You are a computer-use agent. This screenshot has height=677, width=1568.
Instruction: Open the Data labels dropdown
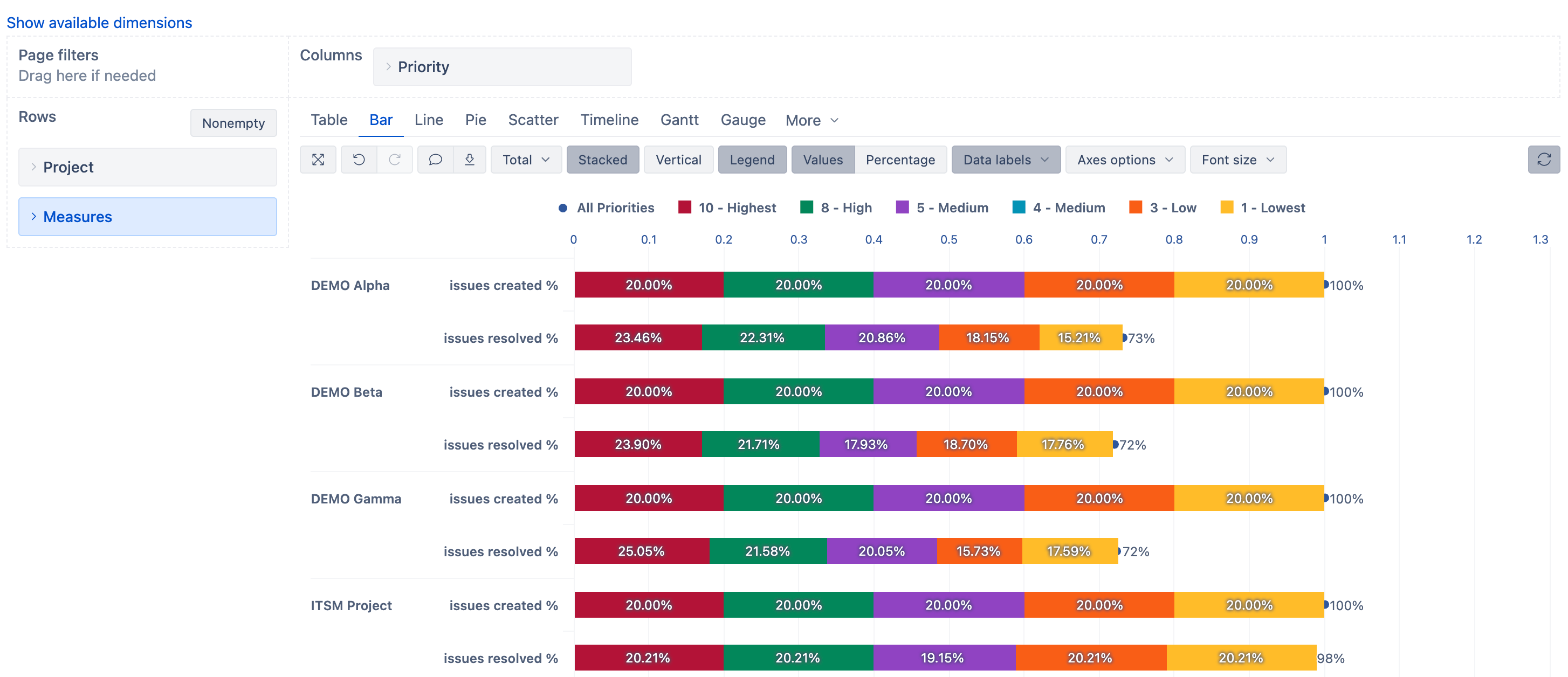1005,160
